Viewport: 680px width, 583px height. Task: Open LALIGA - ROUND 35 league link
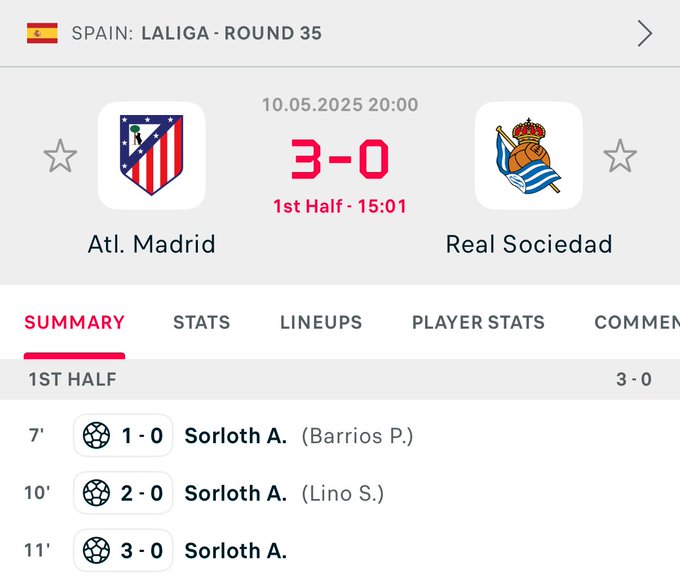point(232,33)
